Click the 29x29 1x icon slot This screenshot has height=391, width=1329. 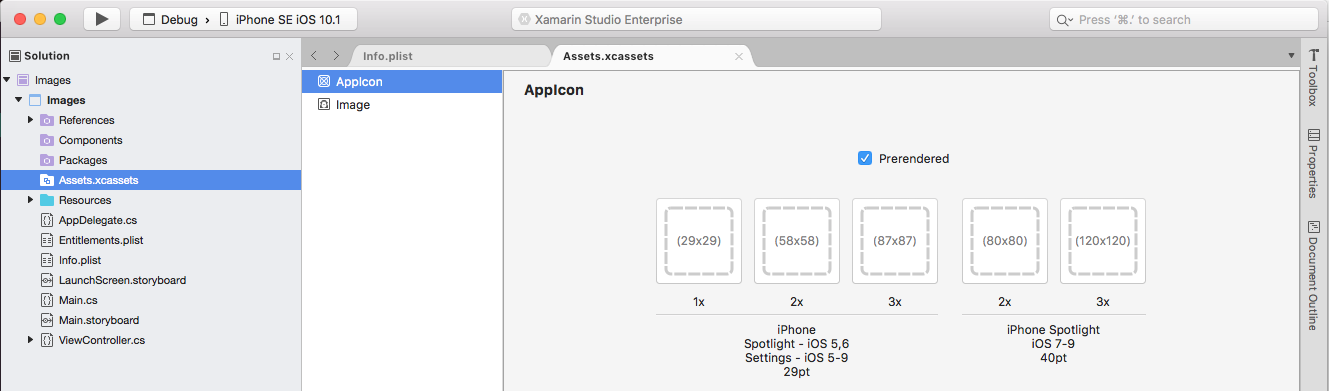pyautogui.click(x=699, y=241)
